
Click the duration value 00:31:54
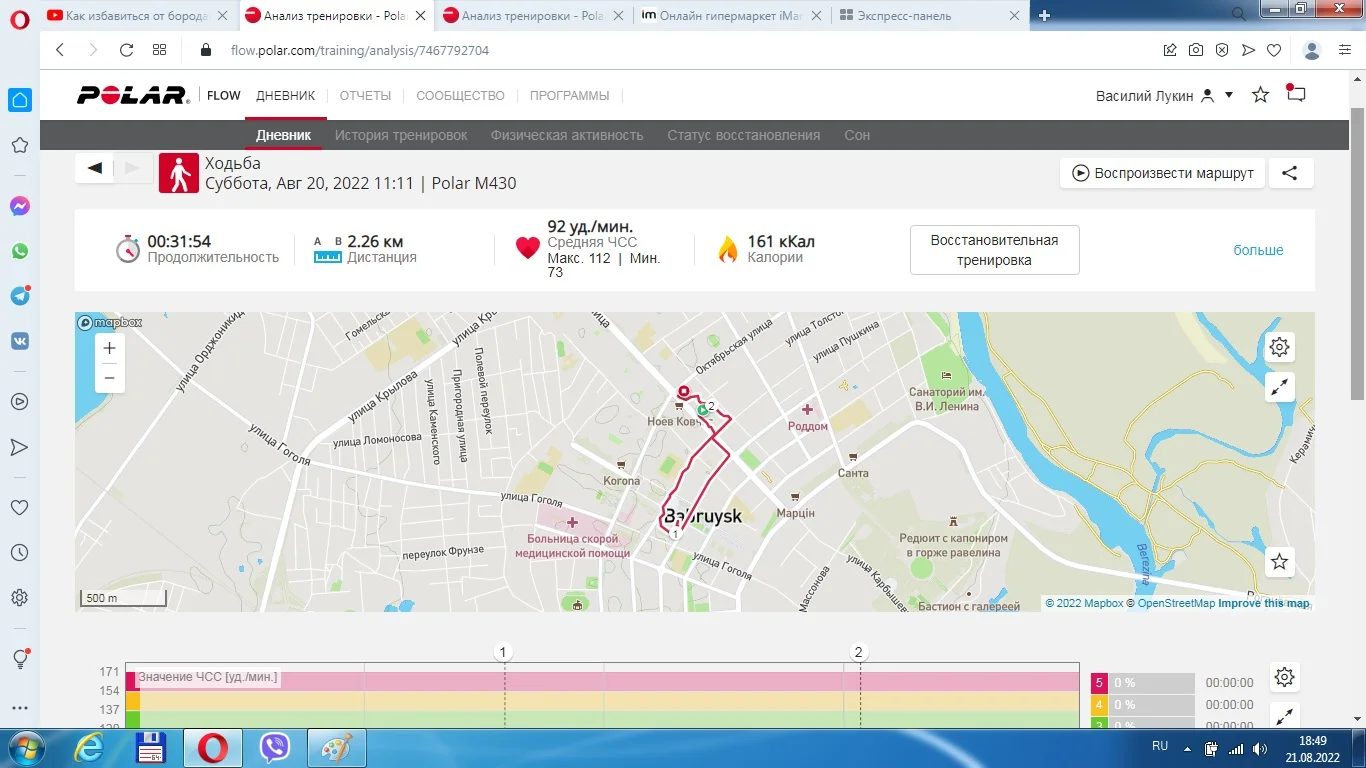click(x=179, y=241)
